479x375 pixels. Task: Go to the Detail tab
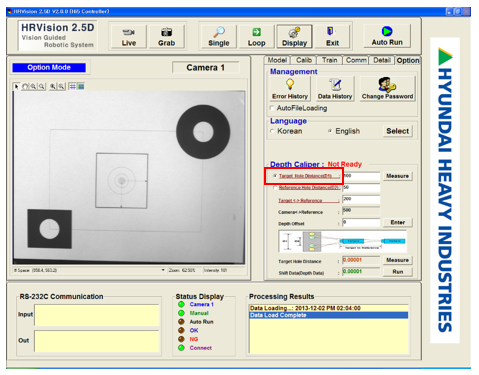point(382,60)
